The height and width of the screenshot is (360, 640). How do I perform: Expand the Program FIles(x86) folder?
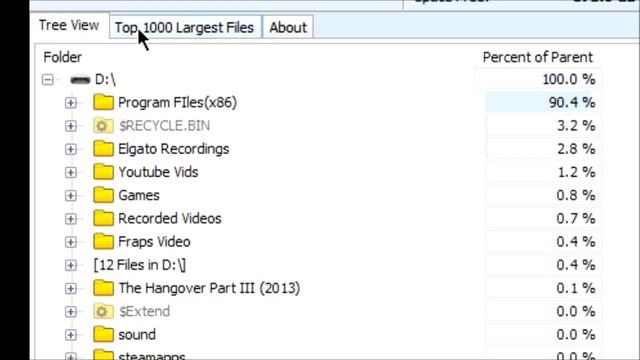[x=71, y=102]
